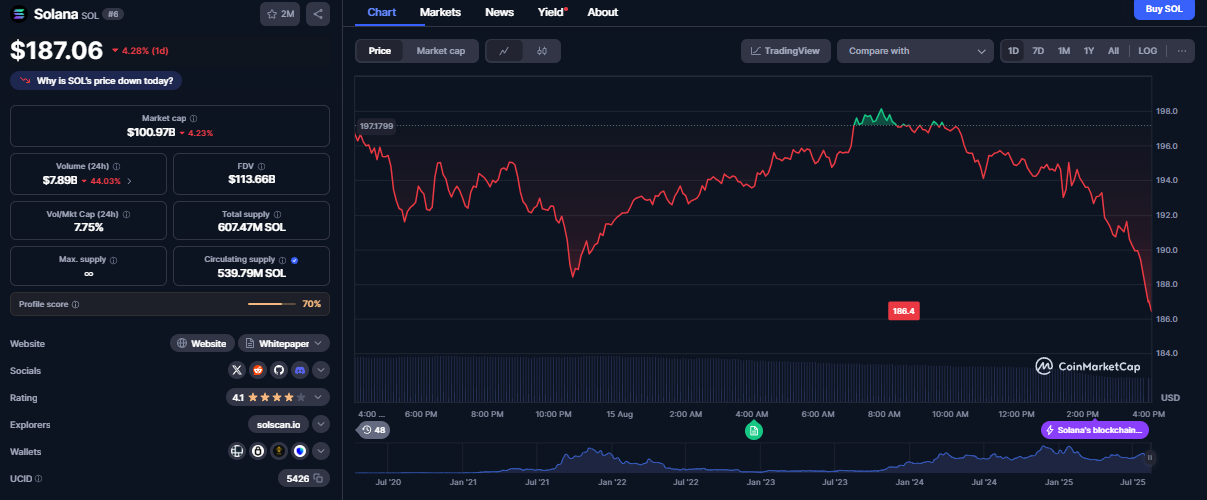Switch to line chart view icon
This screenshot has height=500, width=1207.
point(504,51)
